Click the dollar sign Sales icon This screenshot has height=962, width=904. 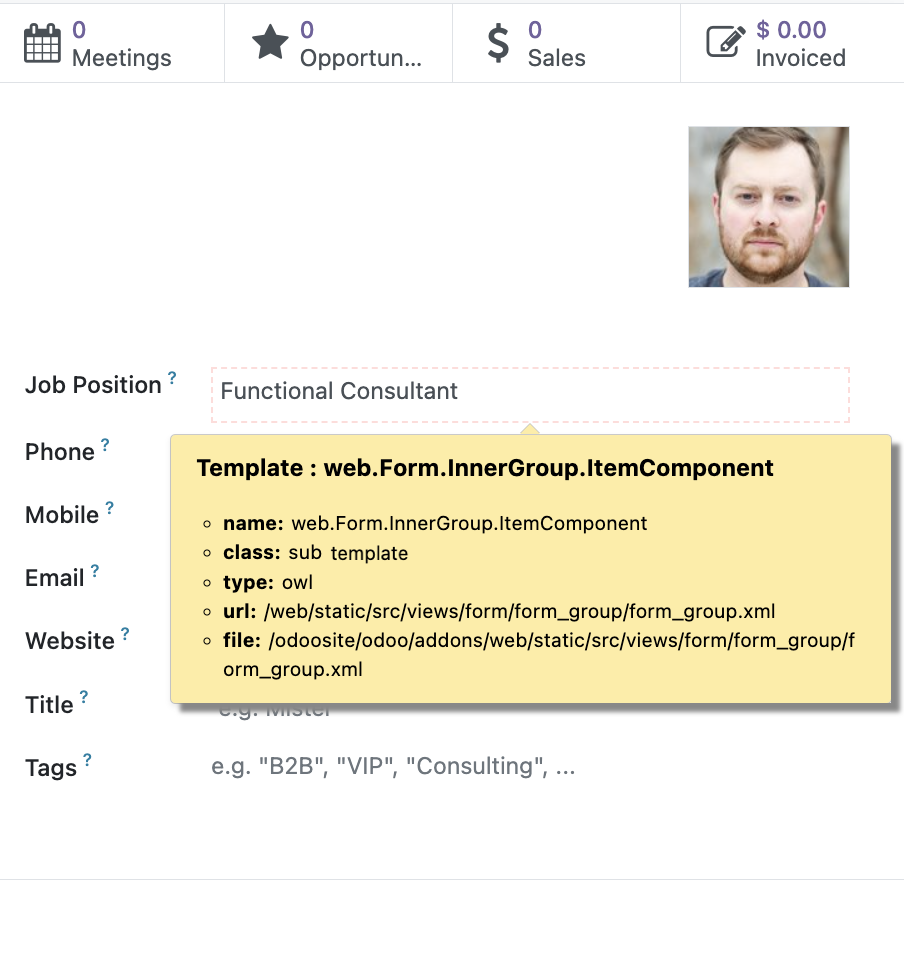click(498, 44)
